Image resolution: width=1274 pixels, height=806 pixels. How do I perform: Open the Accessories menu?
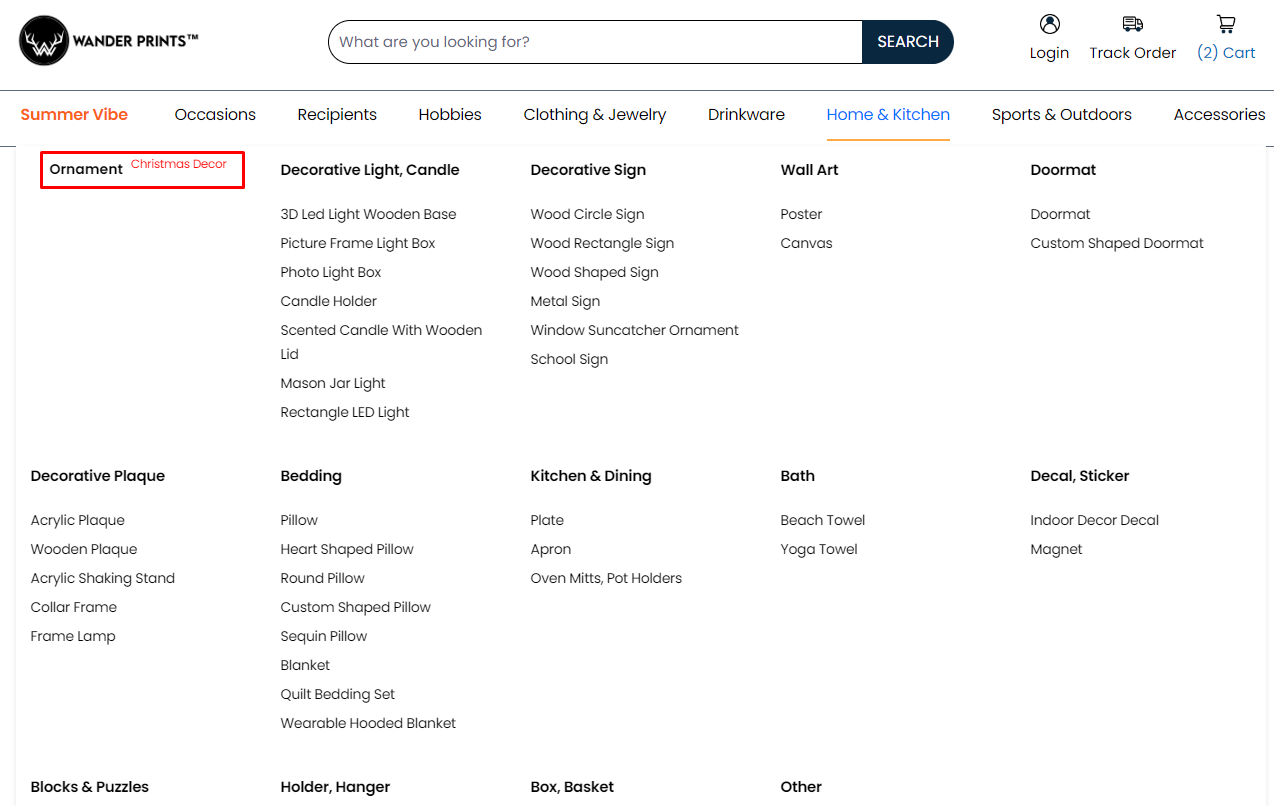pos(1219,115)
